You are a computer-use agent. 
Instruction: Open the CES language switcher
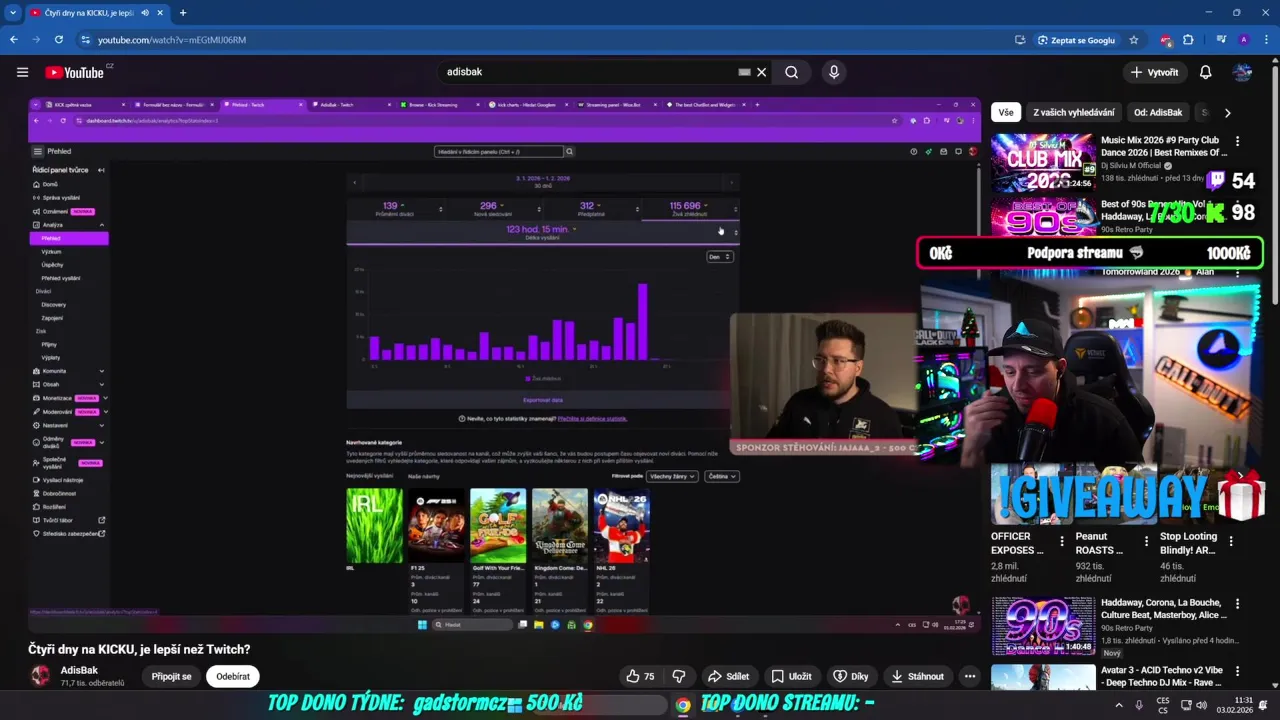[x=1163, y=705]
